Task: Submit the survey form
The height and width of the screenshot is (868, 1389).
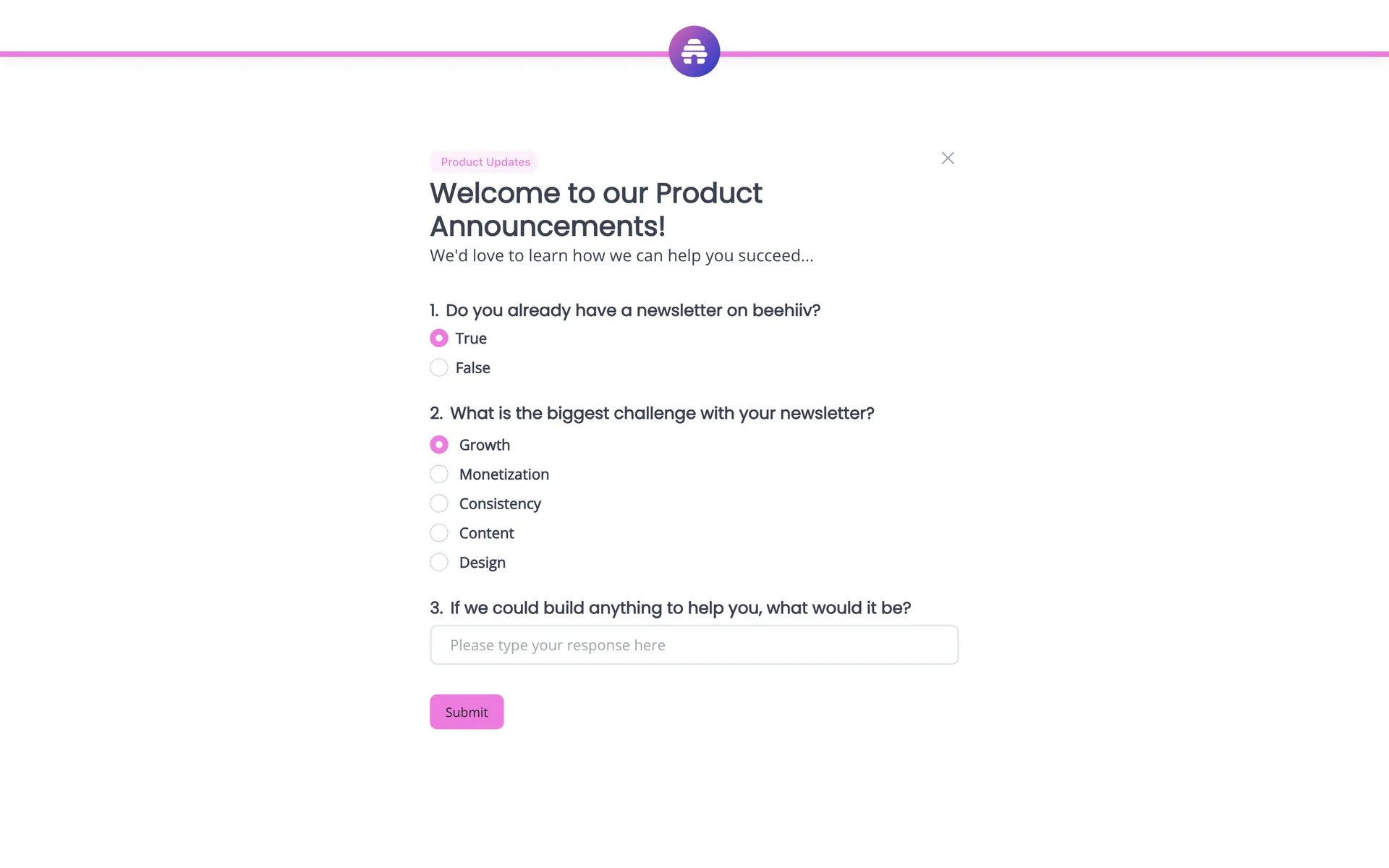Action: [467, 712]
